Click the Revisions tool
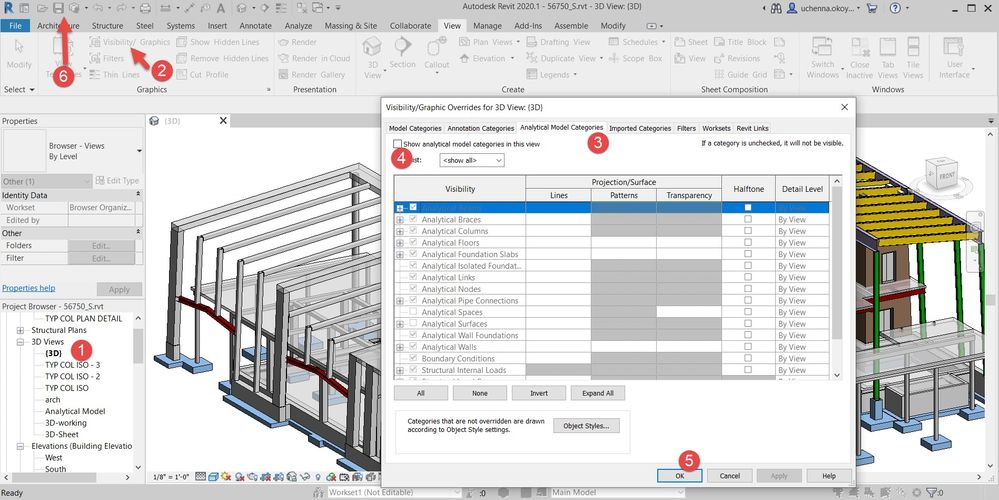This screenshot has width=999, height=500. (x=737, y=59)
